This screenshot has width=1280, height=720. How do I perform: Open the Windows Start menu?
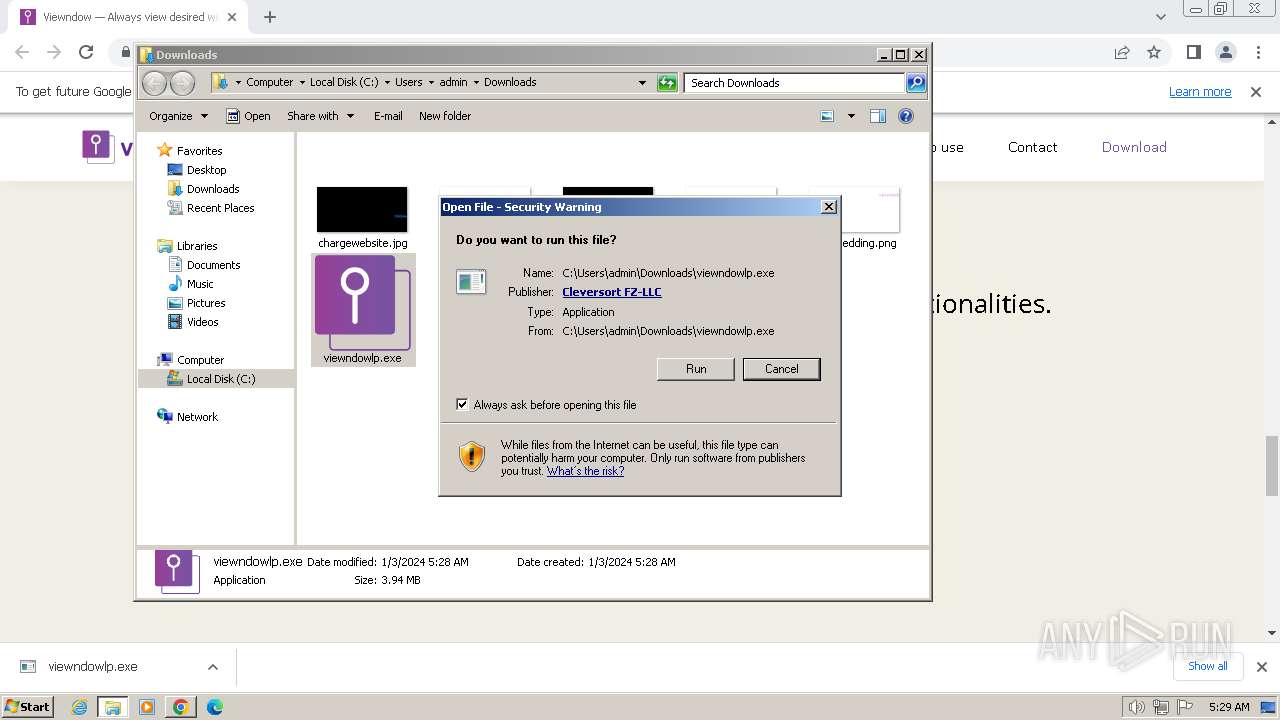[28, 707]
